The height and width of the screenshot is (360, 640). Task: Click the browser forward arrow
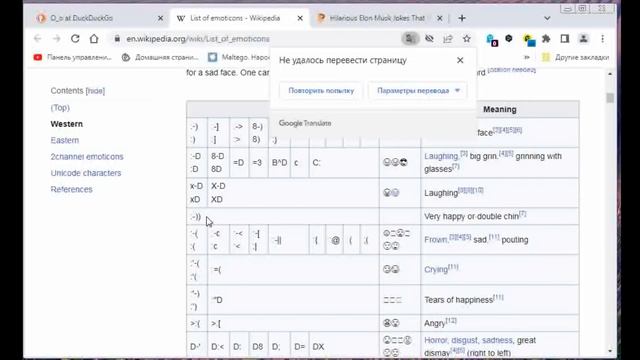56,39
